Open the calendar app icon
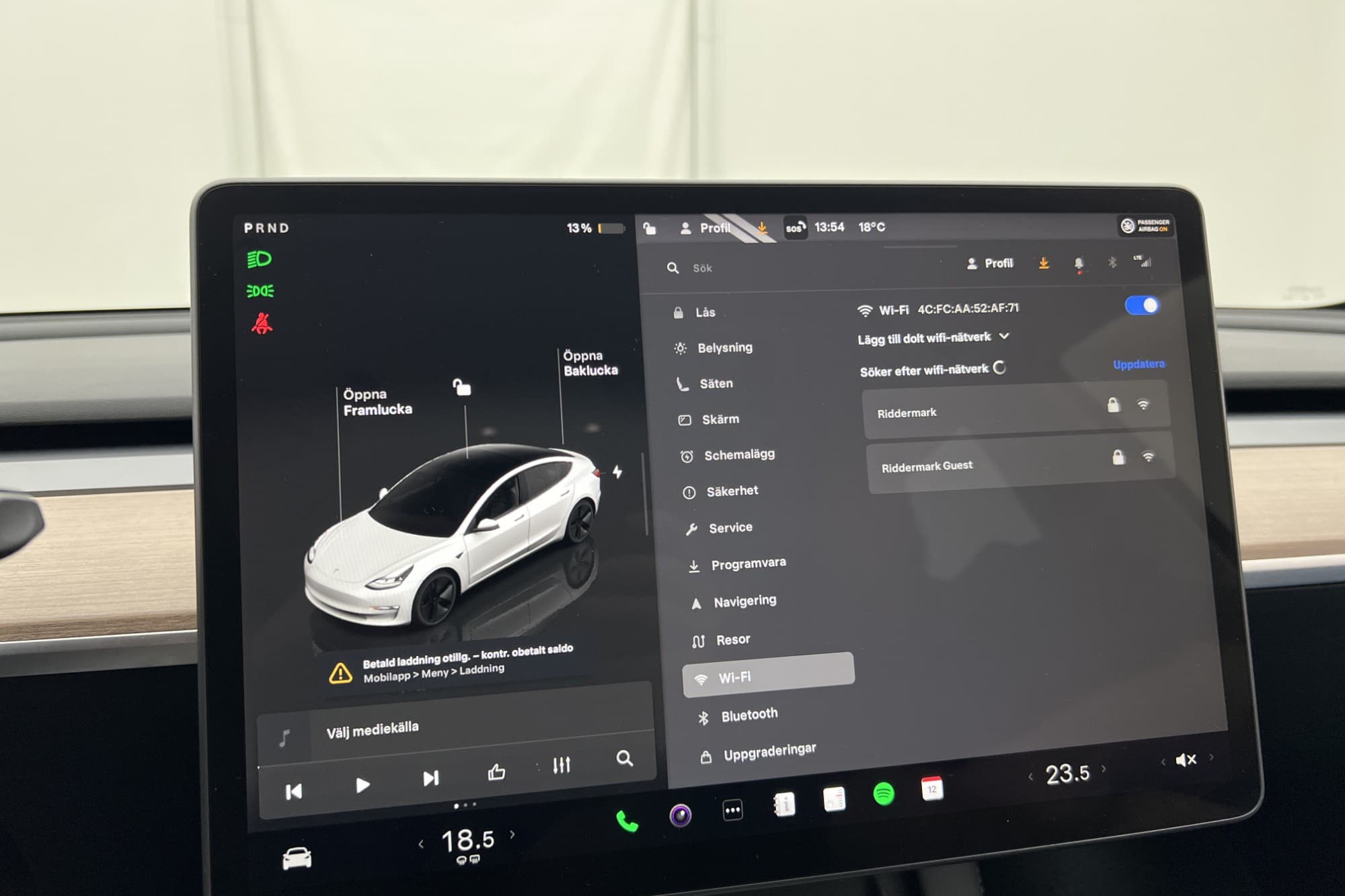This screenshot has width=1345, height=896. point(932,788)
